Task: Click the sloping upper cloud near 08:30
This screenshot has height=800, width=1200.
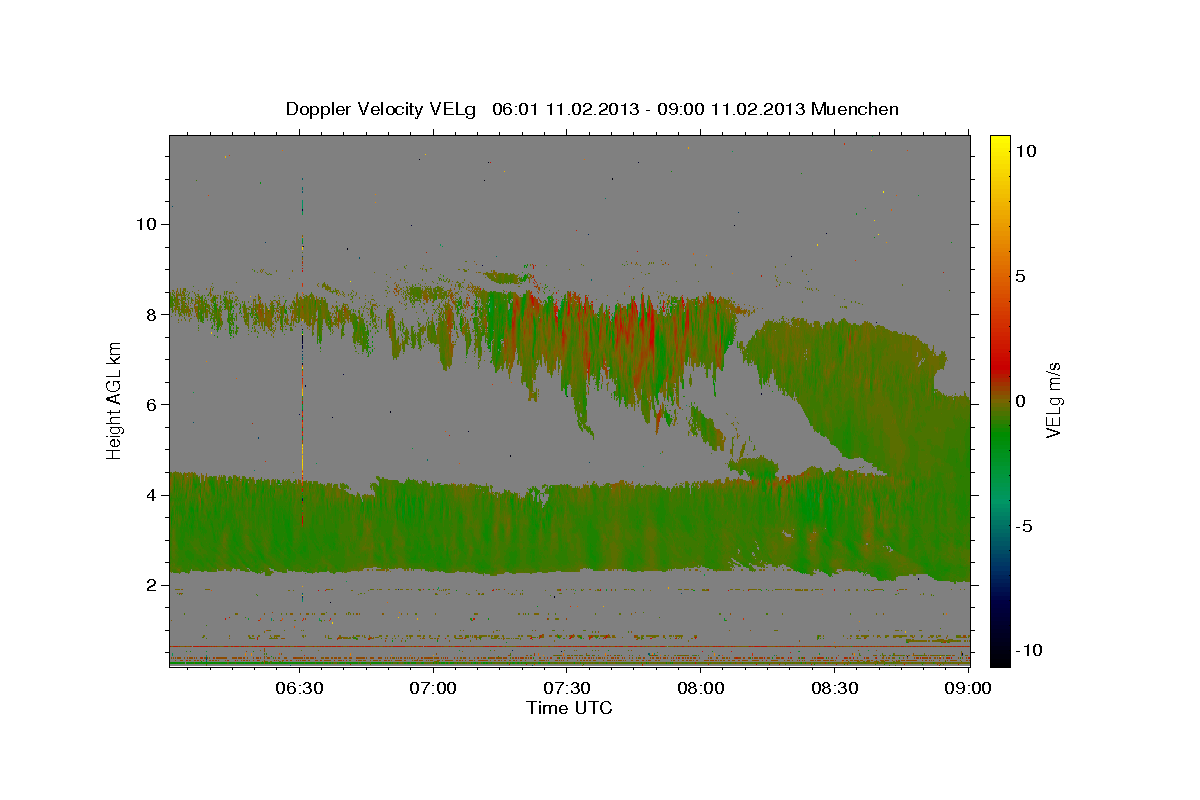Action: coord(850,390)
